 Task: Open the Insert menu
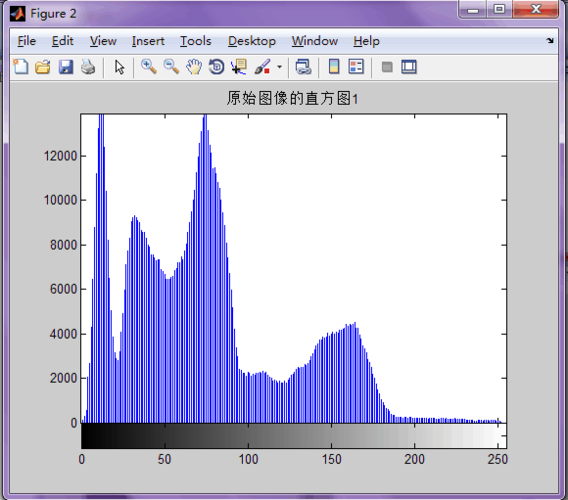click(148, 41)
